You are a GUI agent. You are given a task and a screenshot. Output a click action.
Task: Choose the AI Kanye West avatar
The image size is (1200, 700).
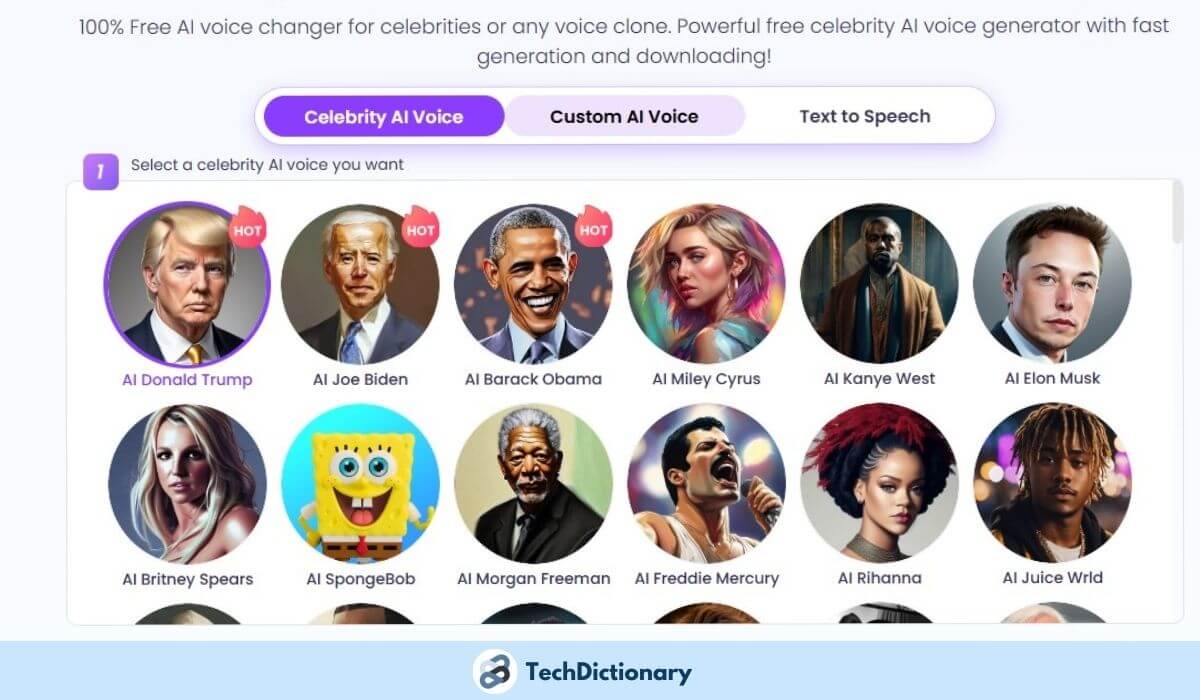pos(879,283)
